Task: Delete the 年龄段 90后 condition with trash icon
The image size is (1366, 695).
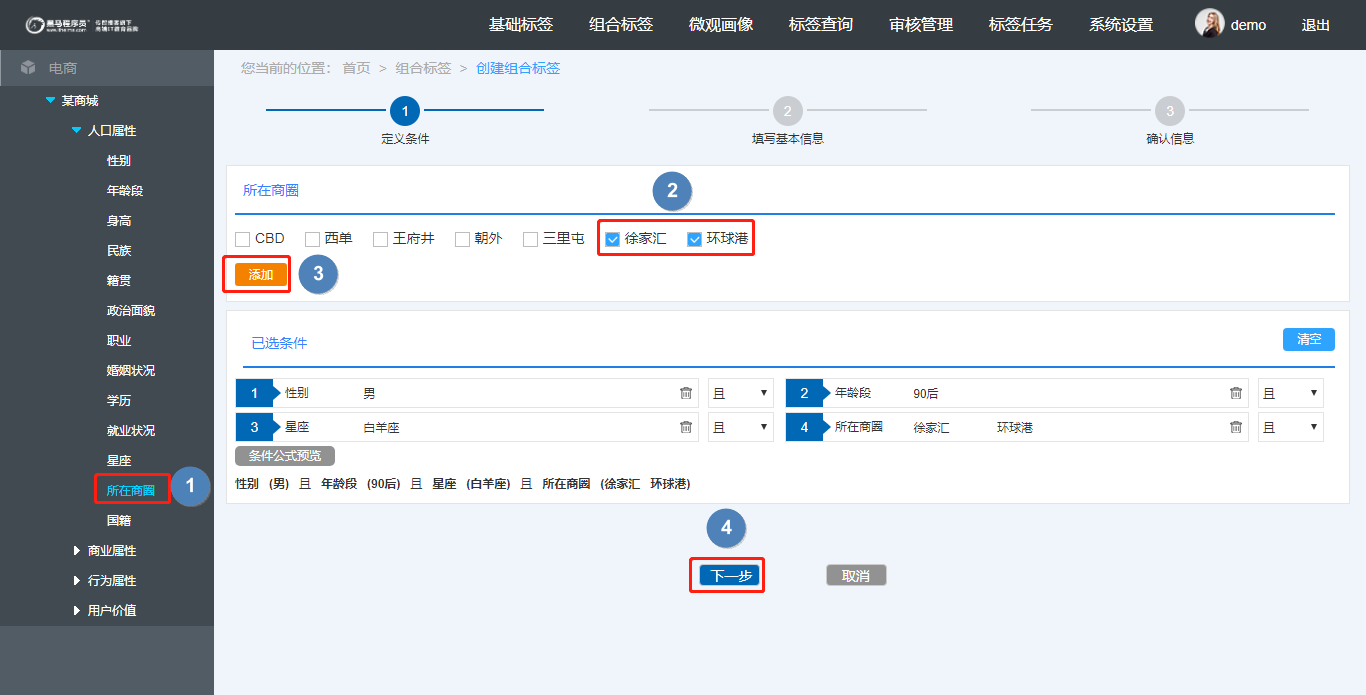Action: [x=1236, y=393]
